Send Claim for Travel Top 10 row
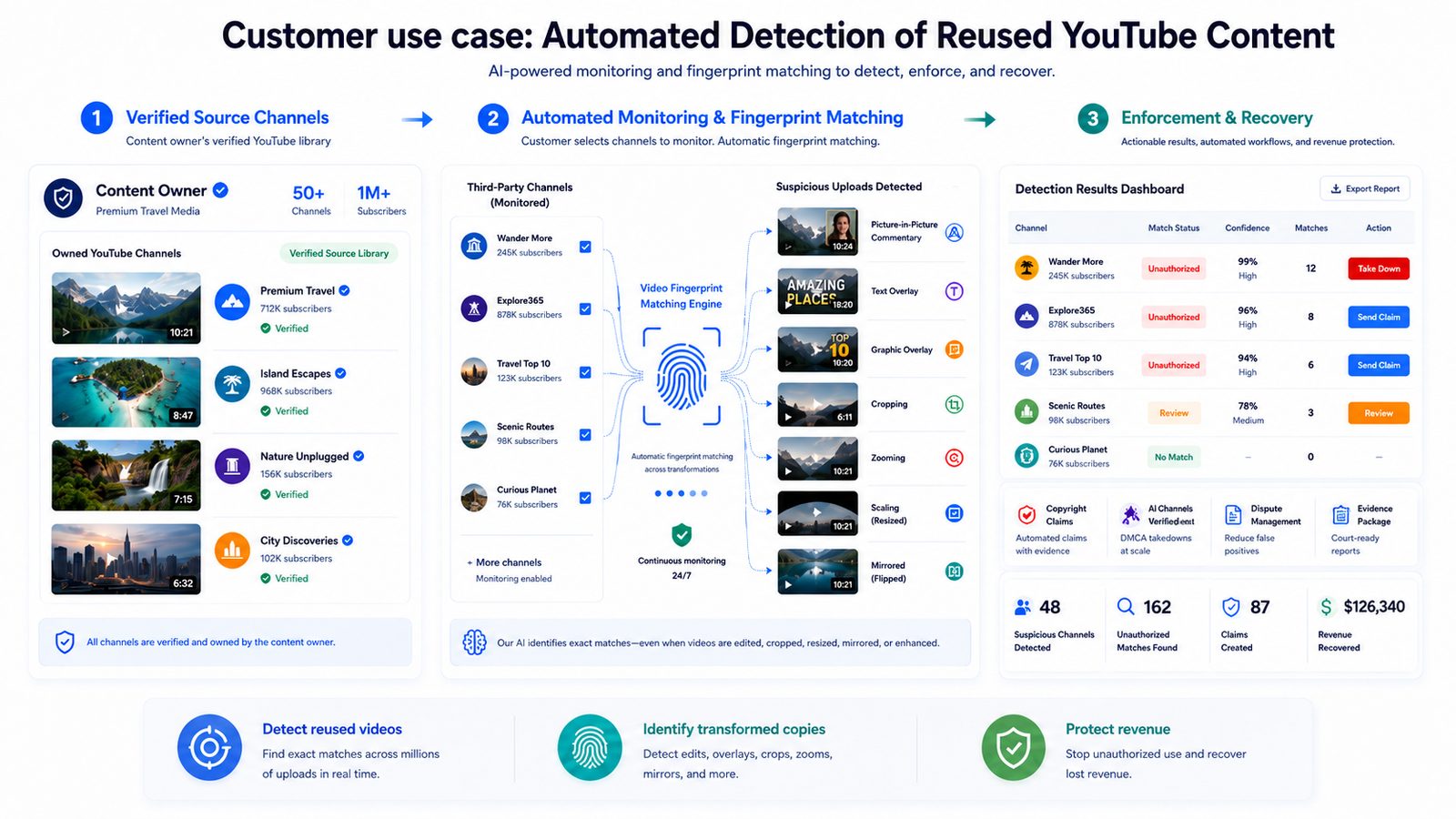Viewport: 1456px width, 819px height. click(1379, 365)
